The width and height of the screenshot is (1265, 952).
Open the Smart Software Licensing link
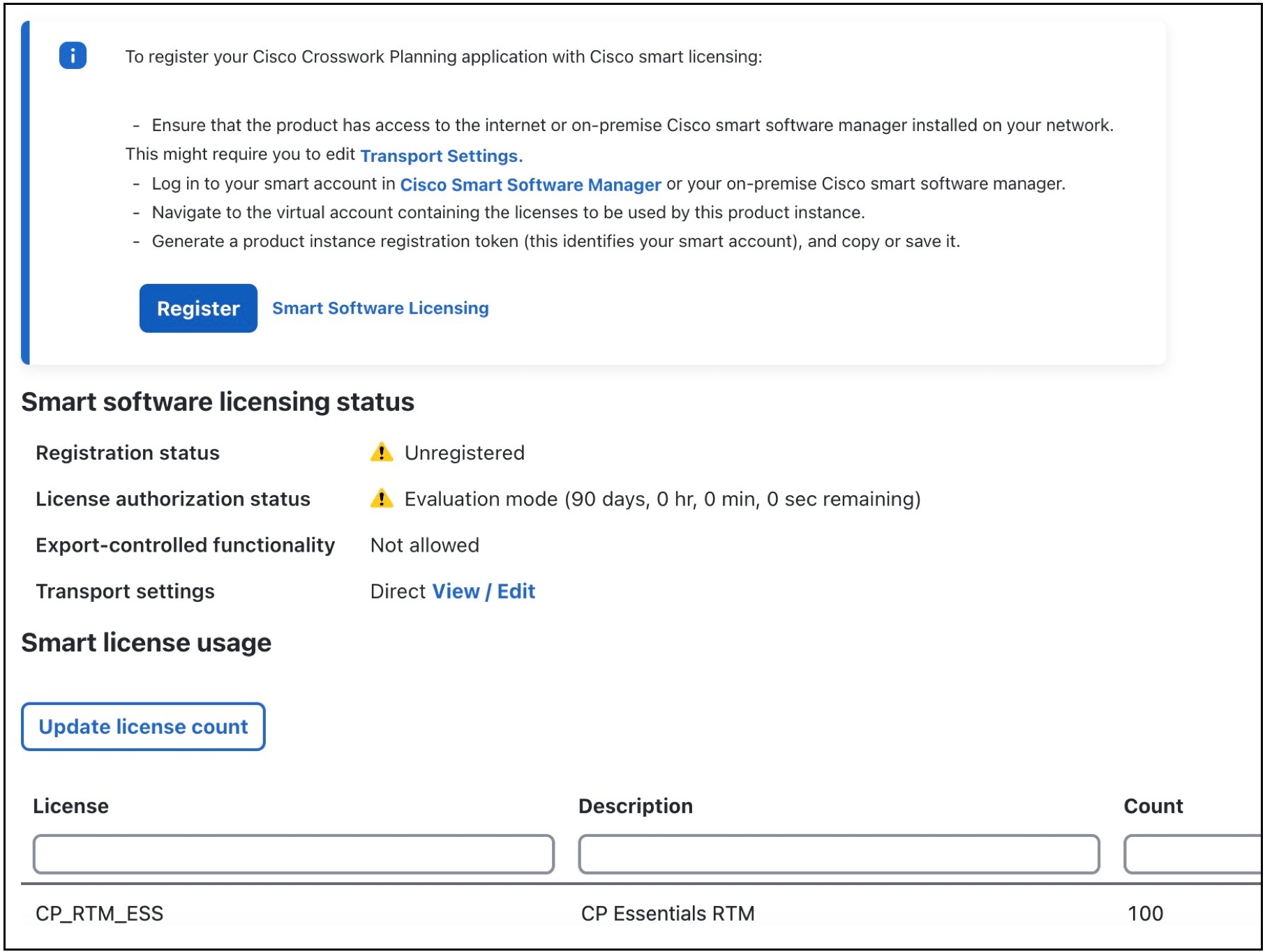tap(381, 308)
